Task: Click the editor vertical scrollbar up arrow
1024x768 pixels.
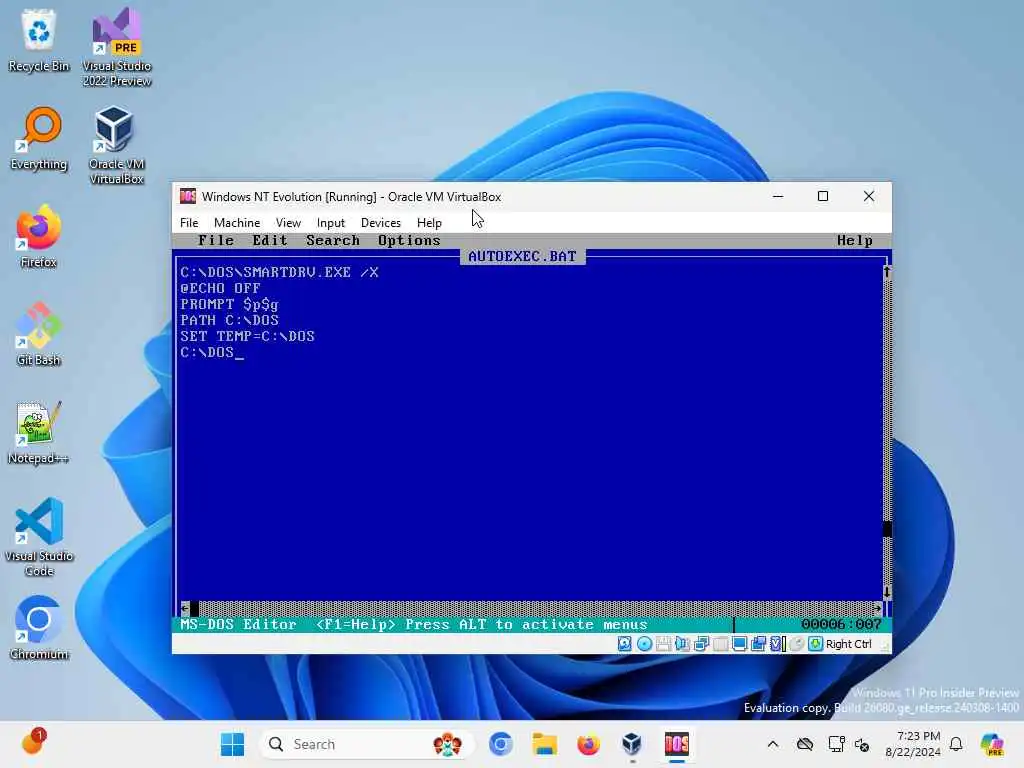Action: (x=887, y=272)
